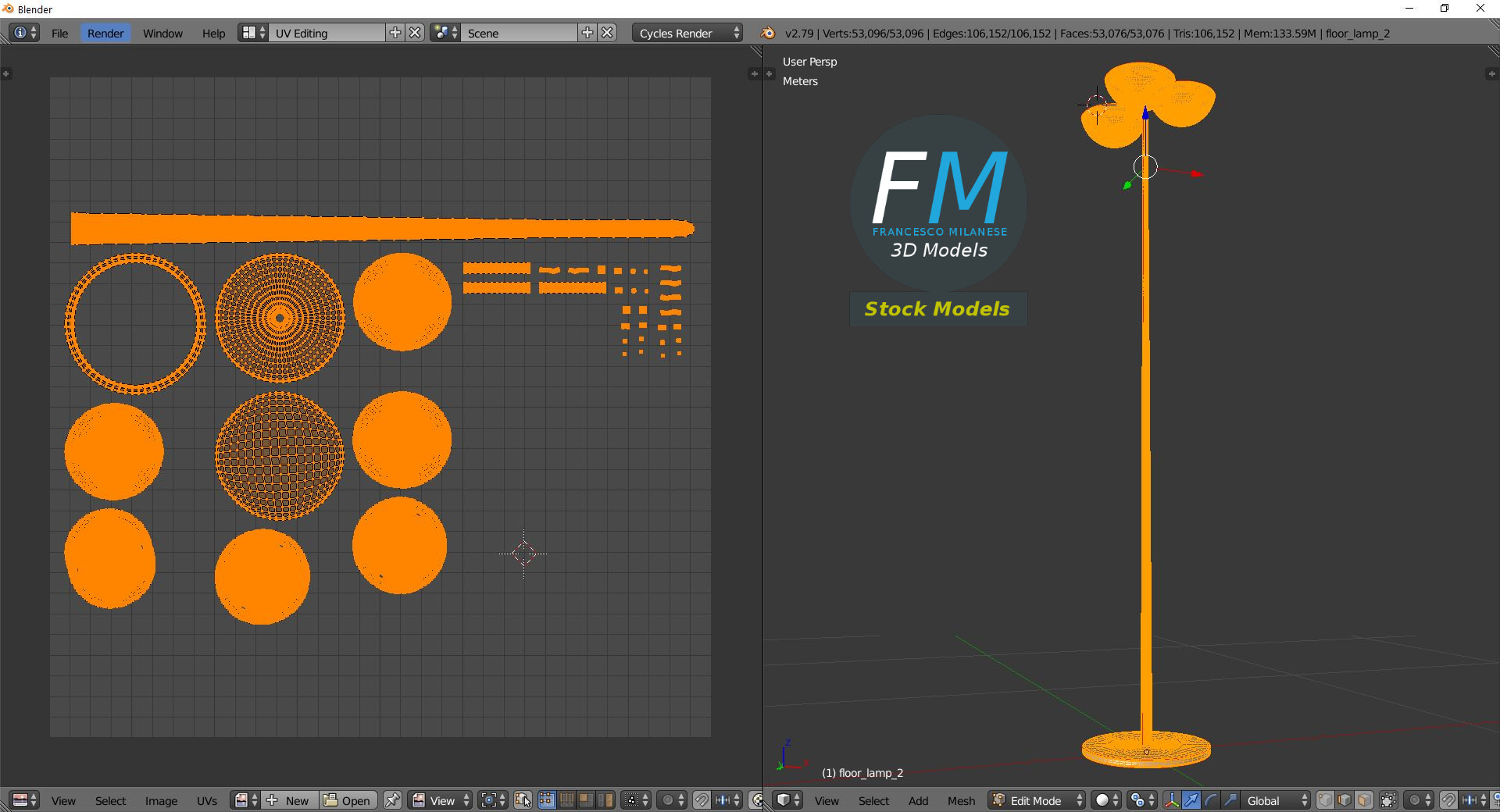Open the UV editor Select menu

(110, 800)
